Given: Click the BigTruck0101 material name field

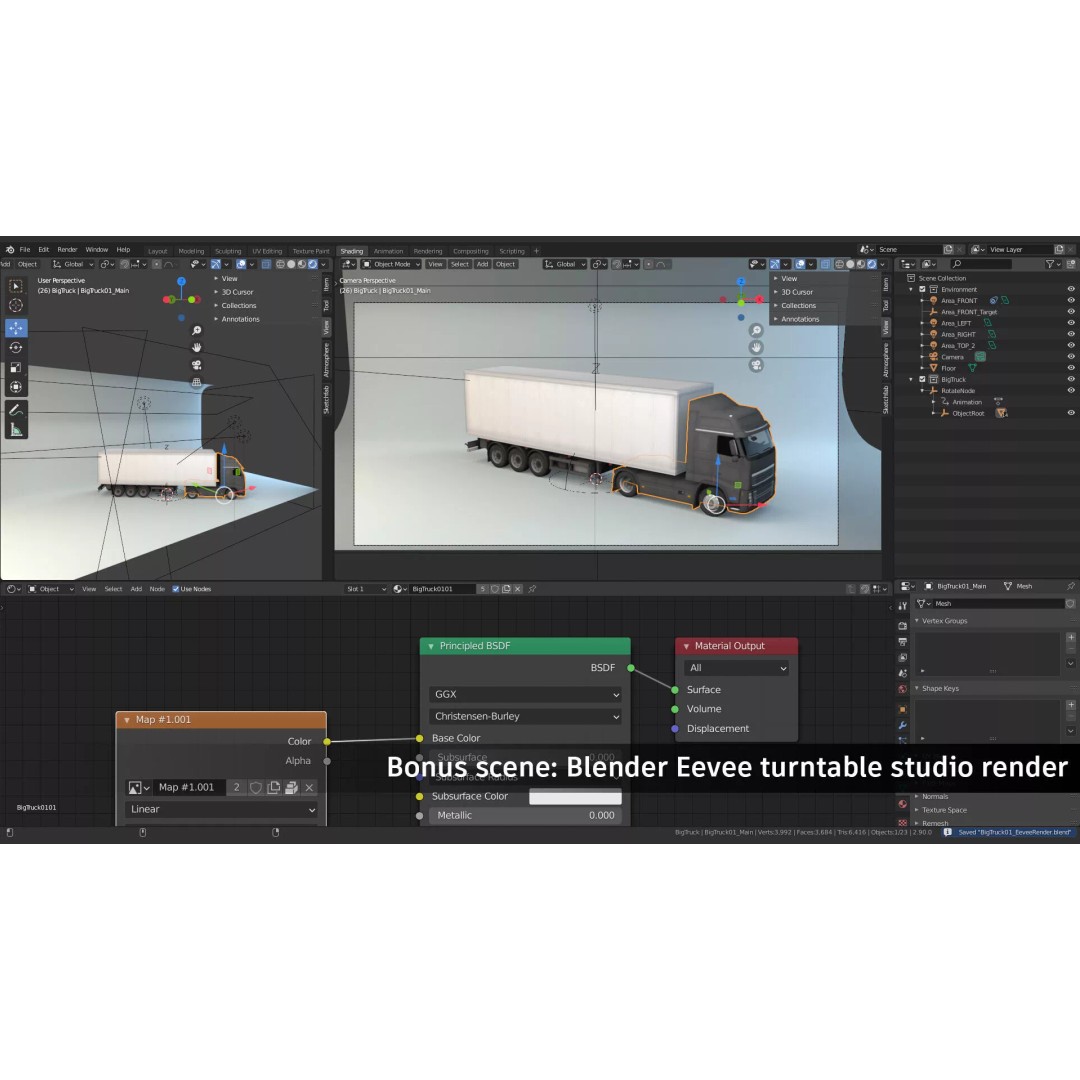Looking at the screenshot, I should click(442, 589).
